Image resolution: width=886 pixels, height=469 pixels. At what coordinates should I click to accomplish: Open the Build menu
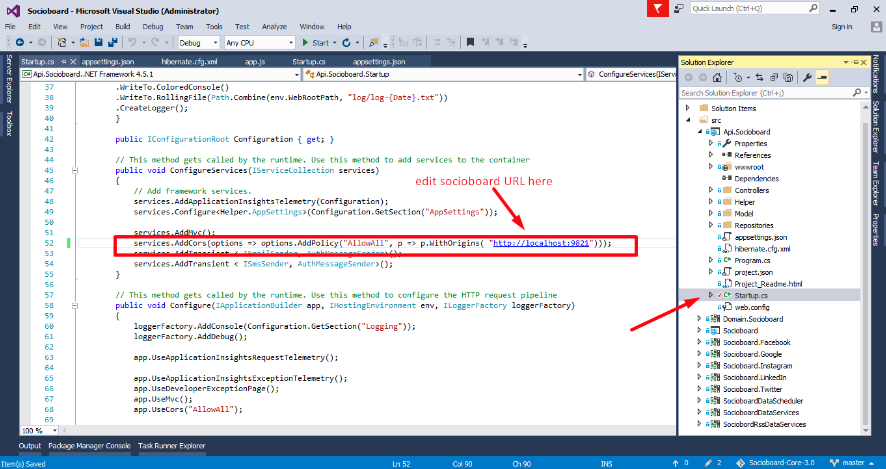click(123, 27)
